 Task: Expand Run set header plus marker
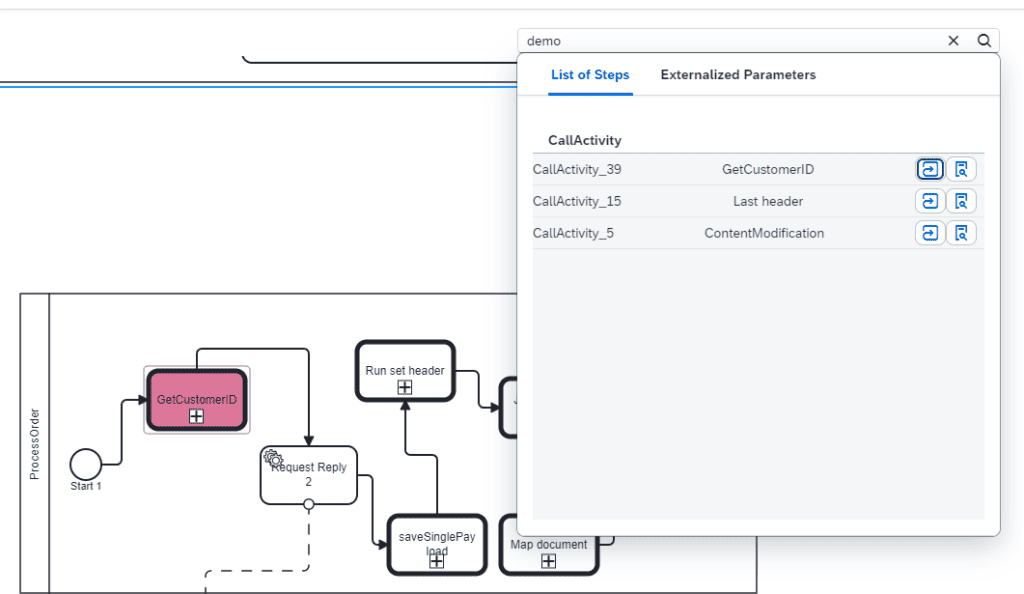[404, 388]
